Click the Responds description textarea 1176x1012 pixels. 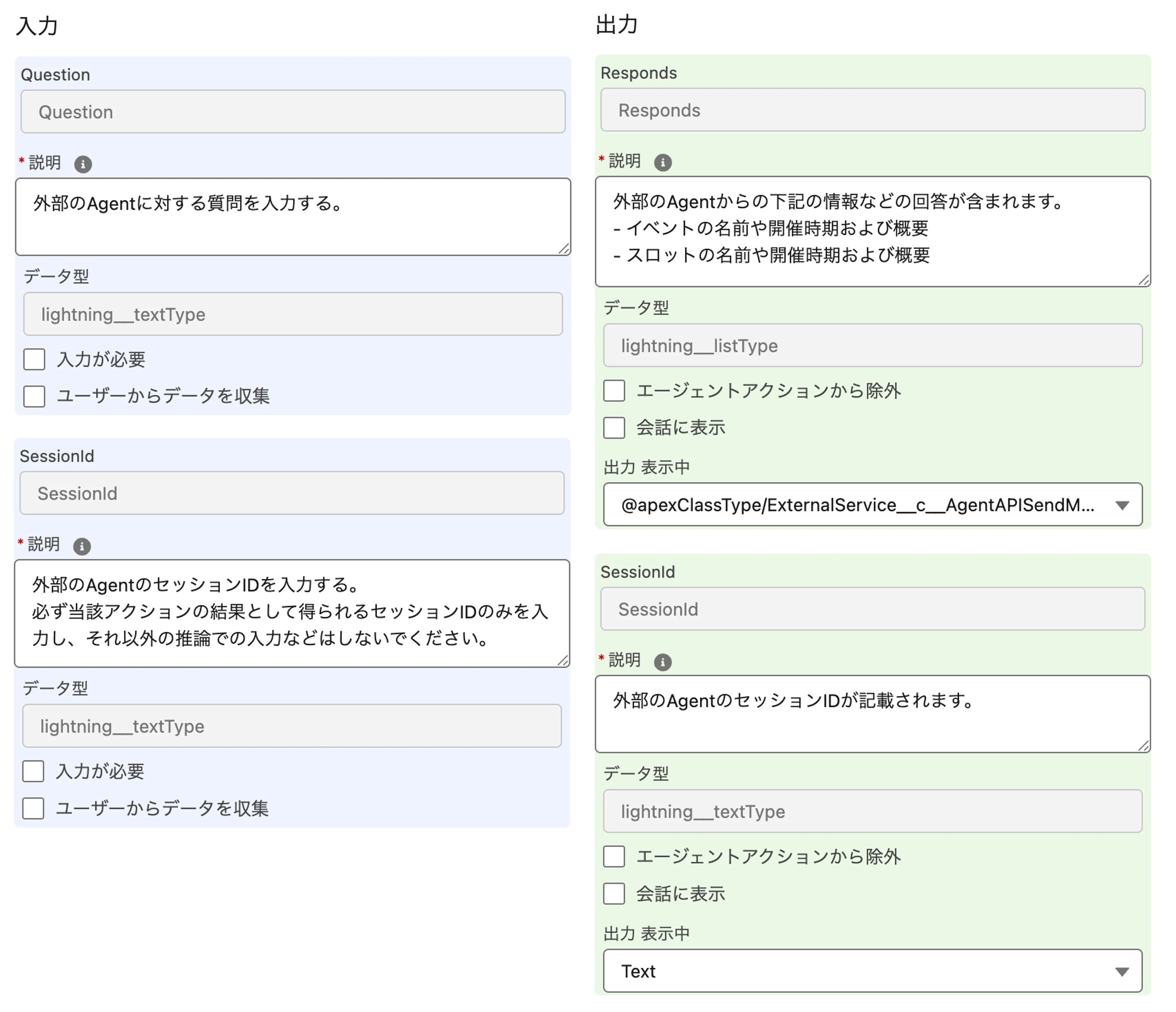pyautogui.click(x=873, y=232)
